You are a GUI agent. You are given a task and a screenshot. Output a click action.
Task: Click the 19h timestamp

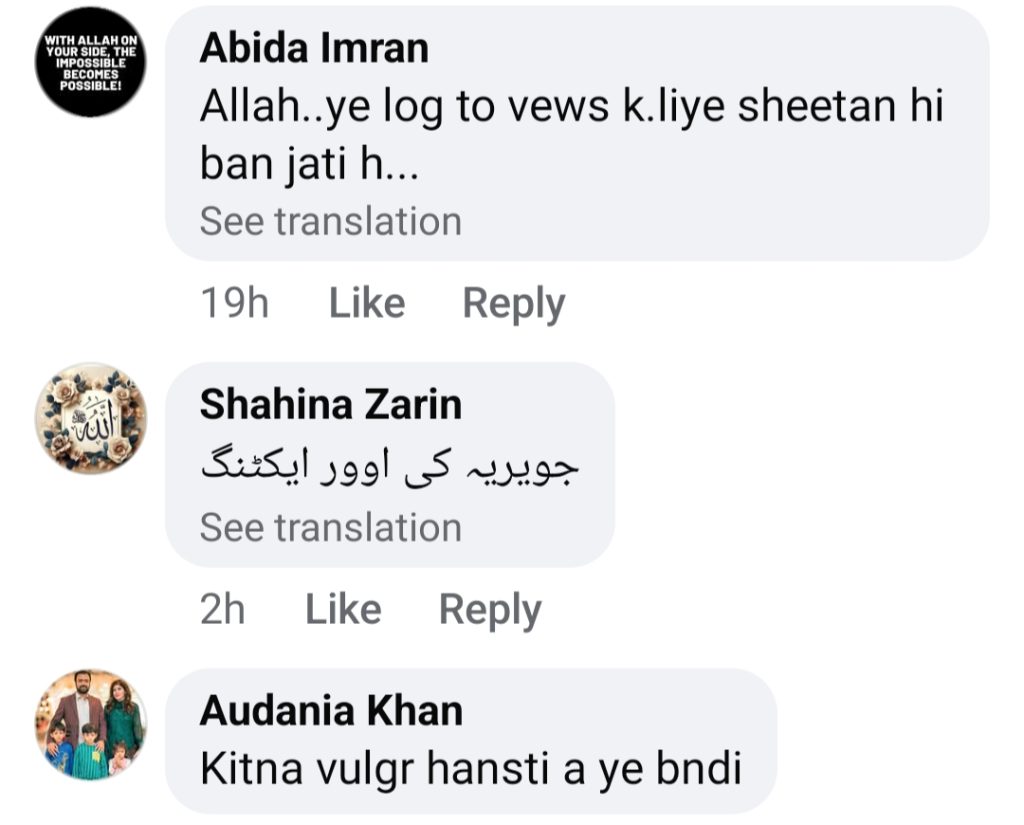pos(235,304)
